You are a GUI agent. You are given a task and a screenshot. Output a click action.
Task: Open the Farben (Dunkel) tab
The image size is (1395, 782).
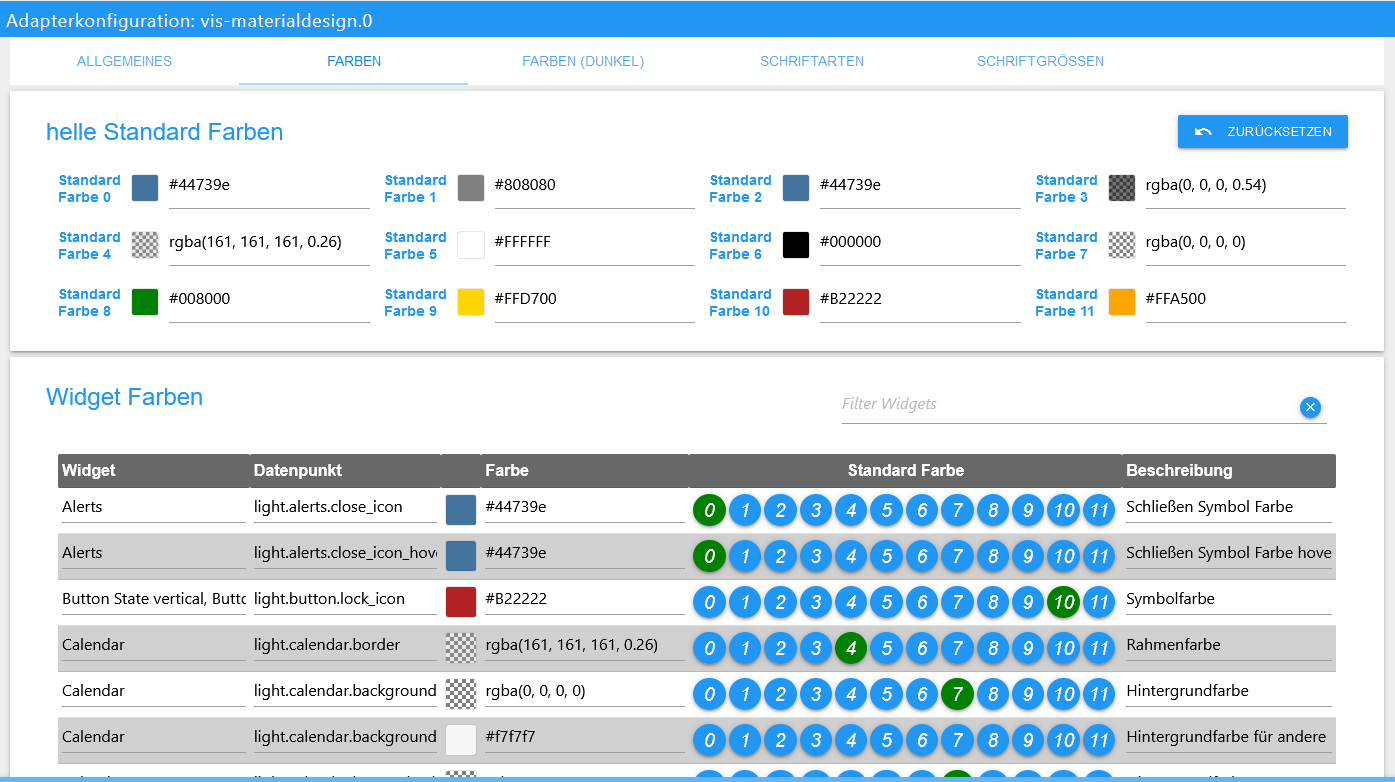point(583,61)
